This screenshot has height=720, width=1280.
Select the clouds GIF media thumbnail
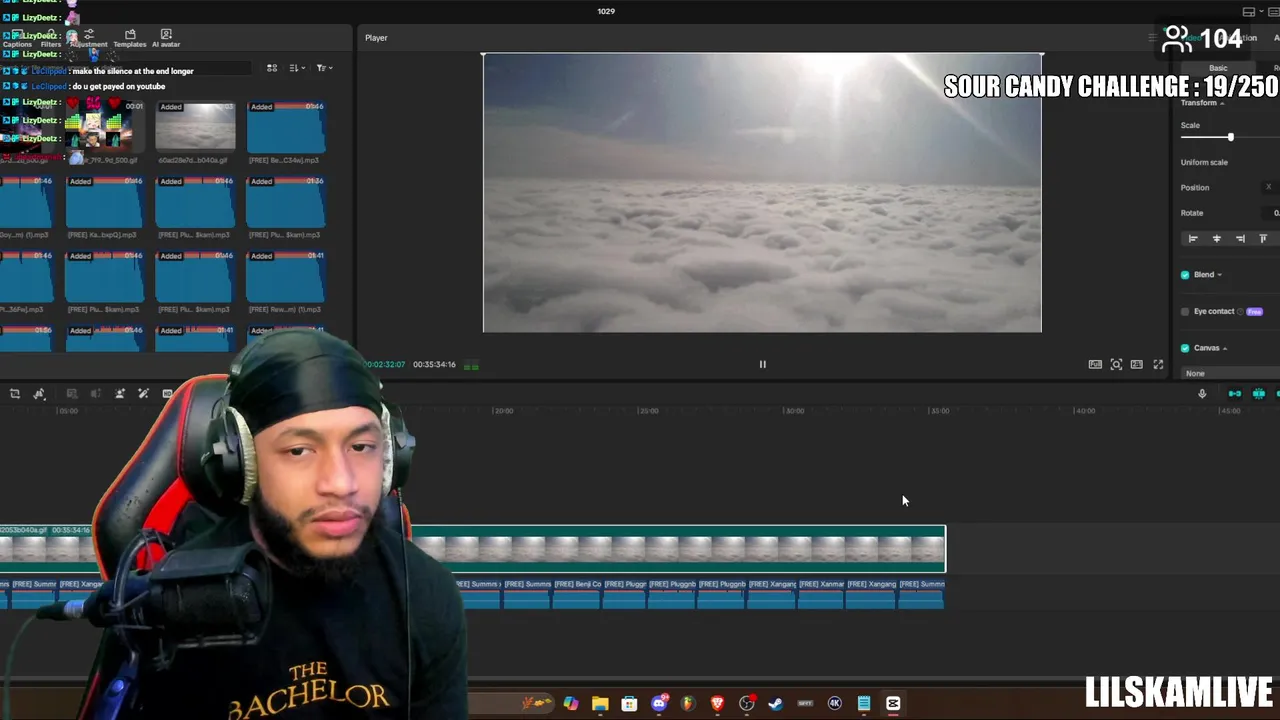[195, 126]
